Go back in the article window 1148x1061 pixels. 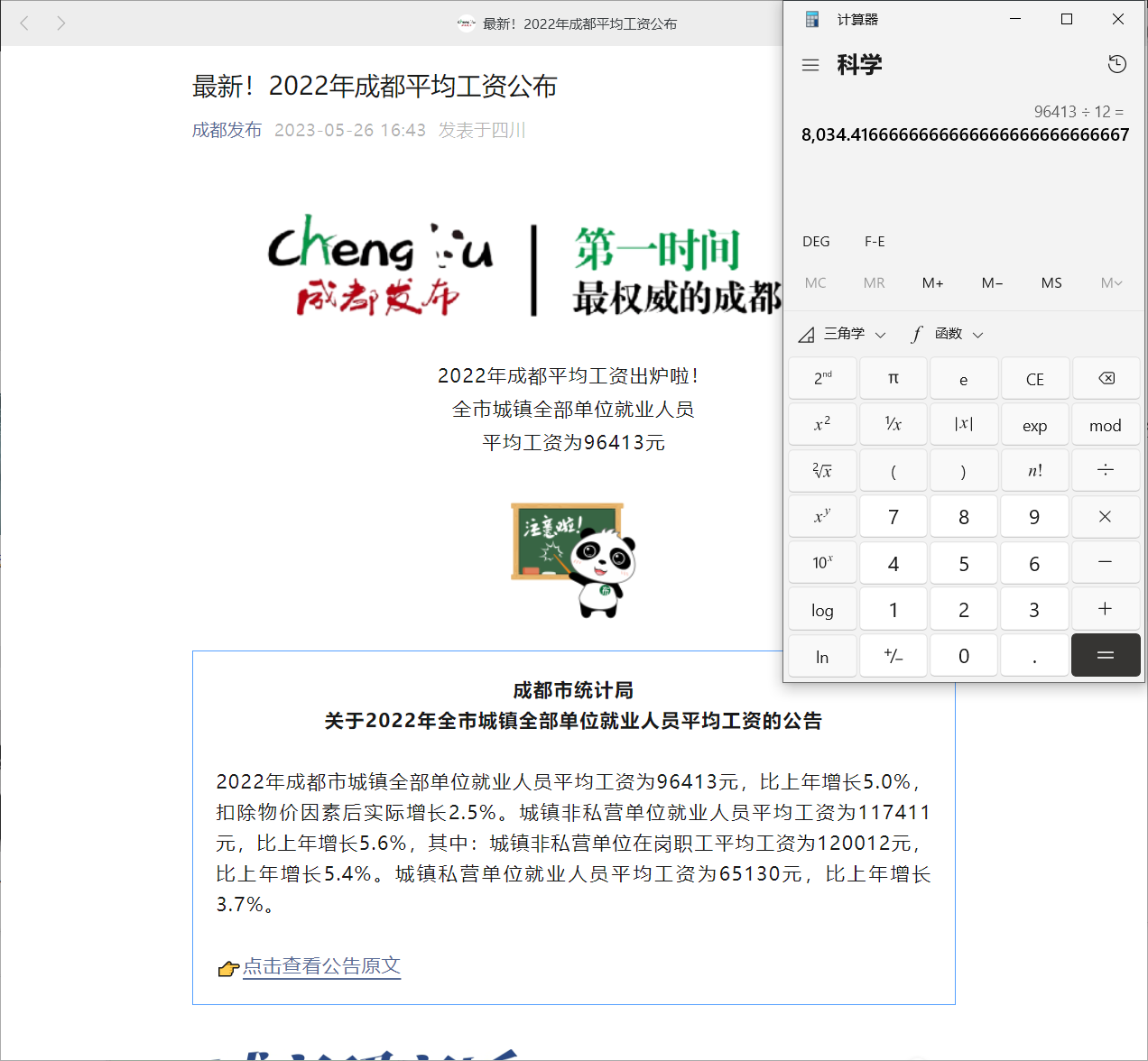25,23
